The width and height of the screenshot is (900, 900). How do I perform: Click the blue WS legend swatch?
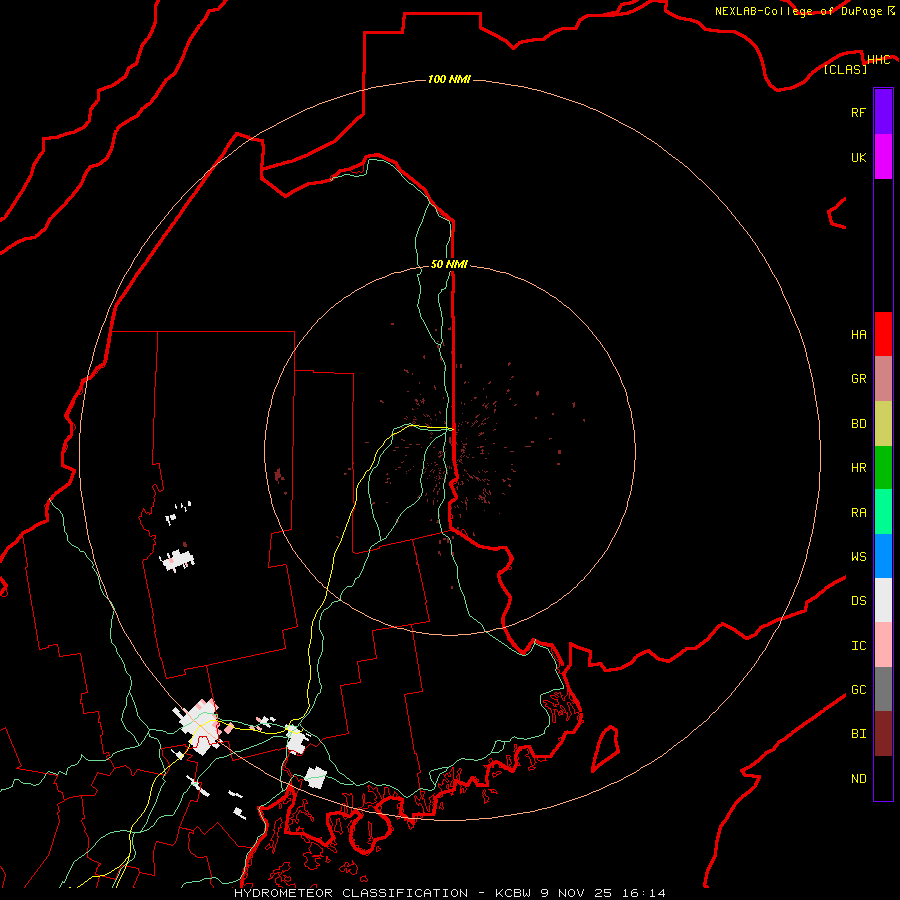(883, 556)
